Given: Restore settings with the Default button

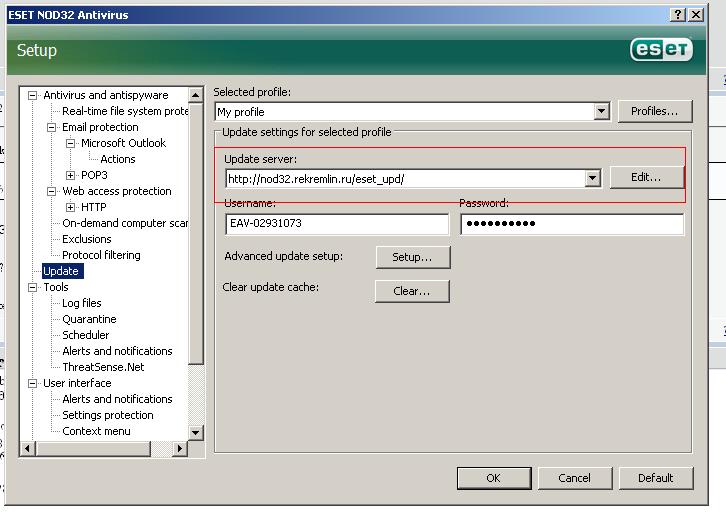Looking at the screenshot, I should coord(656,478).
